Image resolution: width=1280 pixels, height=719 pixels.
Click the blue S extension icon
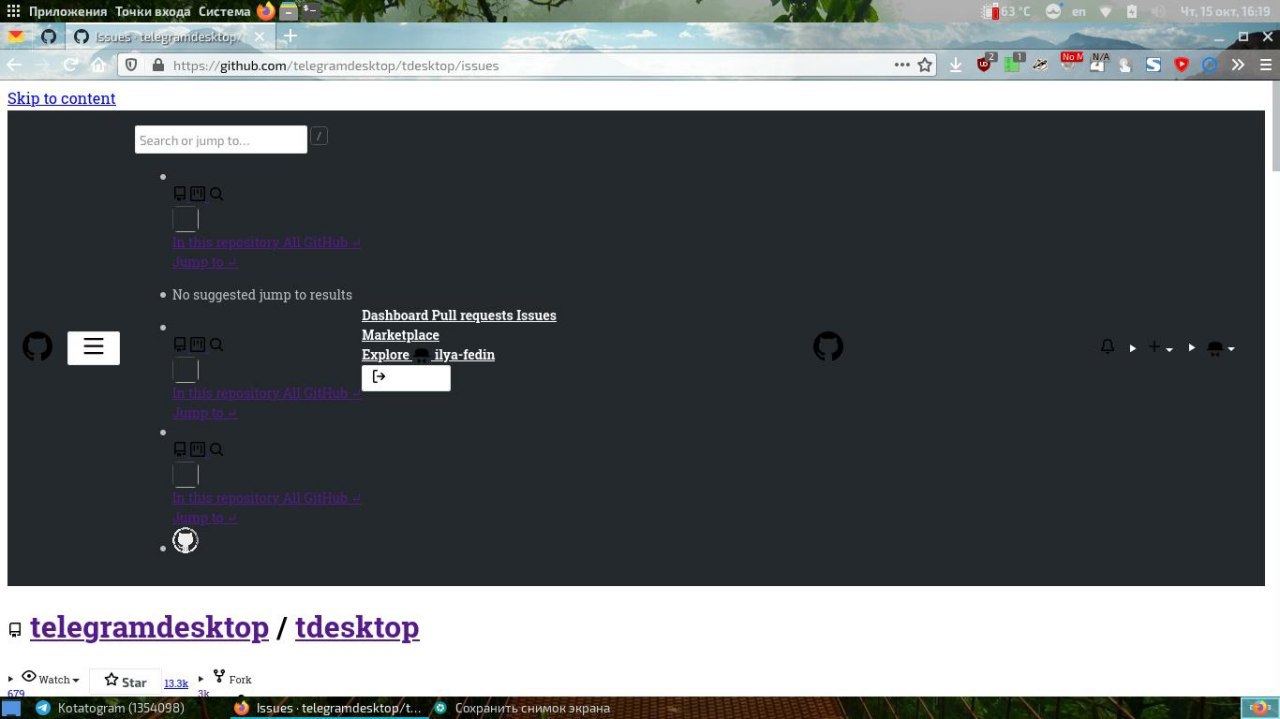1153,65
